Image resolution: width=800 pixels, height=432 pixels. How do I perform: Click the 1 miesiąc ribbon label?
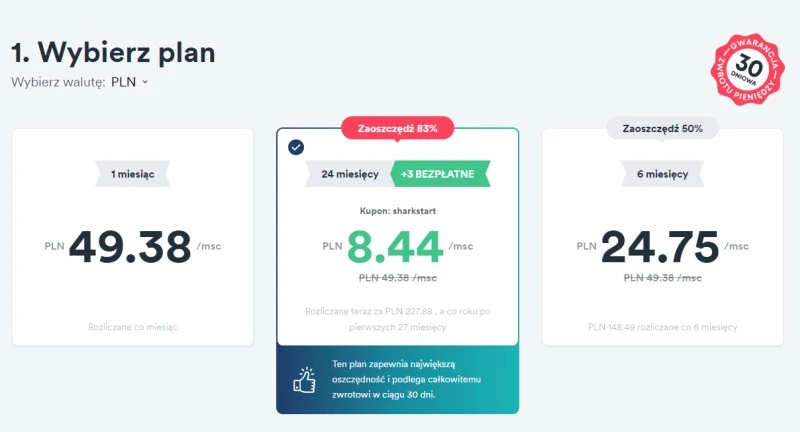coord(133,174)
